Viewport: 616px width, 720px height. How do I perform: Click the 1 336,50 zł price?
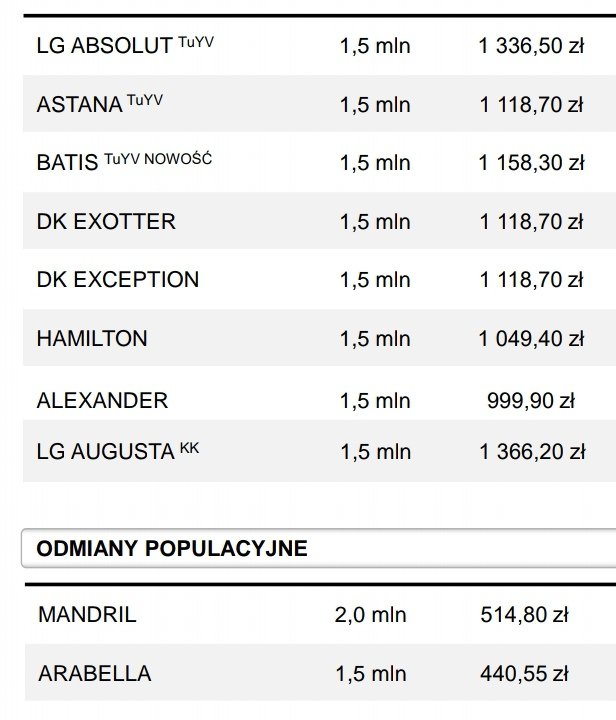[x=532, y=46]
